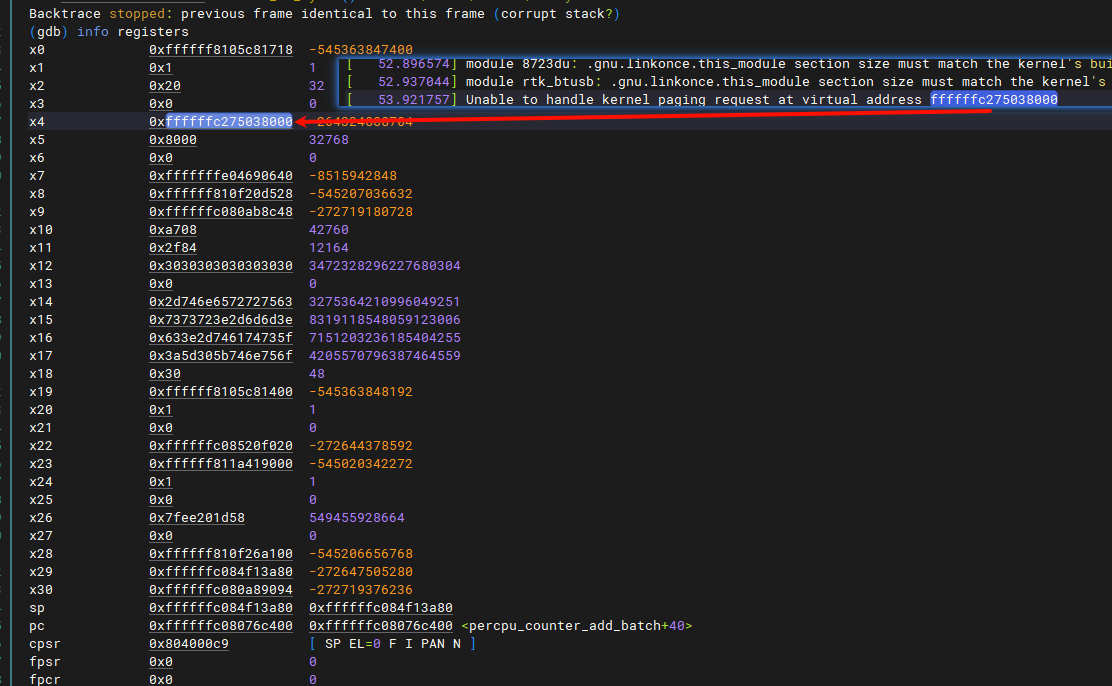Image resolution: width=1112 pixels, height=686 pixels.
Task: Click the x30 hex value 0xffffffc080a89094
Action: [x=220, y=590]
